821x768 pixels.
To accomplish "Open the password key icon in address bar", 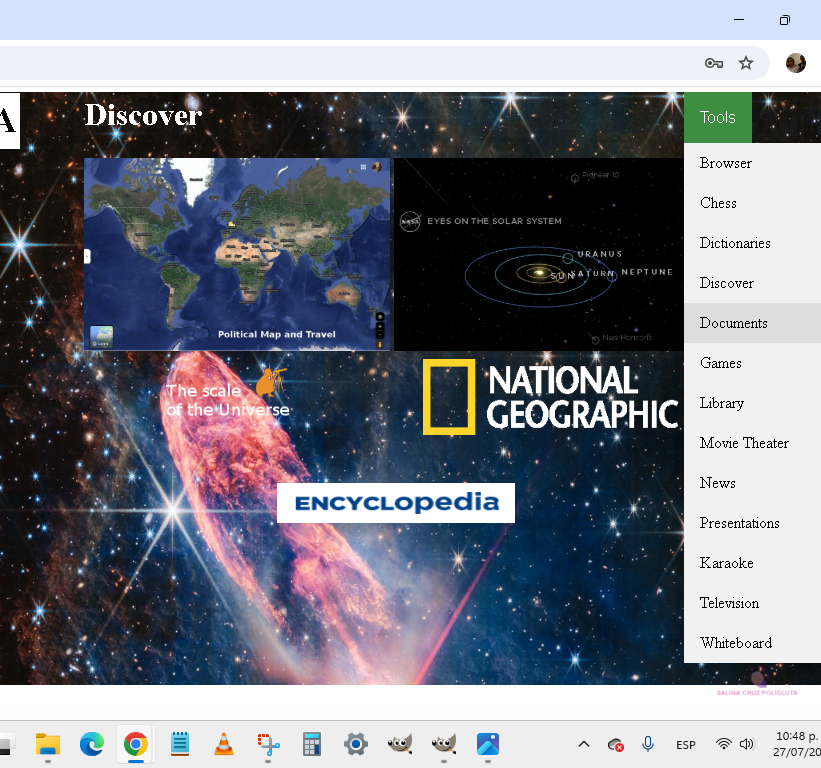I will coord(714,63).
